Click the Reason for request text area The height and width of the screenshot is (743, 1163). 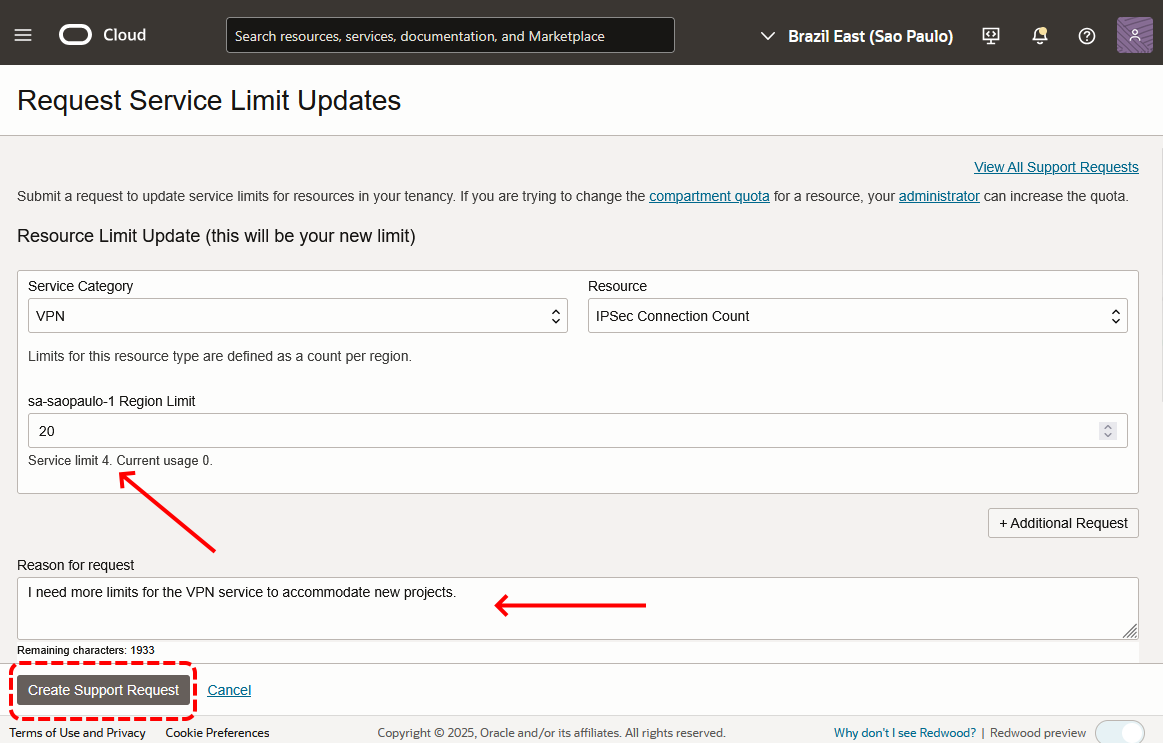point(577,608)
